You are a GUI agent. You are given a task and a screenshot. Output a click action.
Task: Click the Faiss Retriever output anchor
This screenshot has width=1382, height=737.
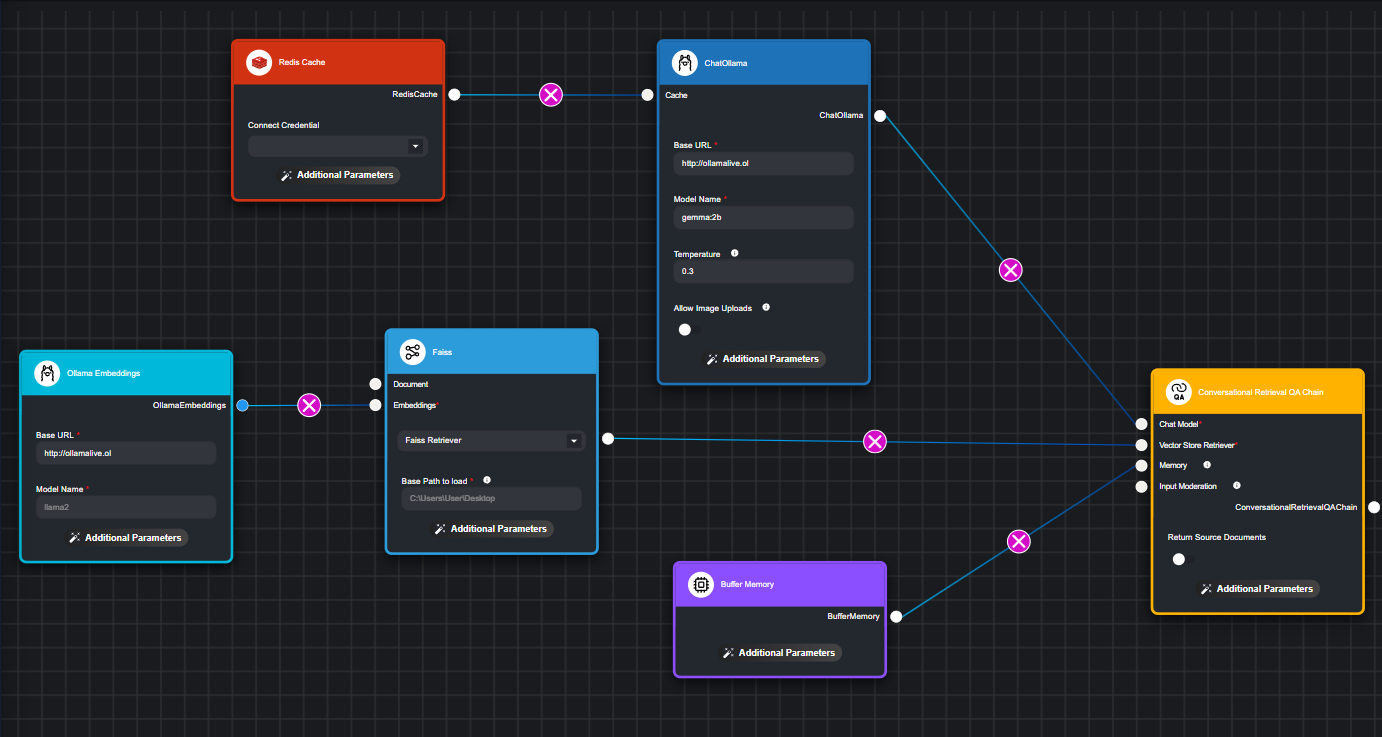click(x=607, y=438)
